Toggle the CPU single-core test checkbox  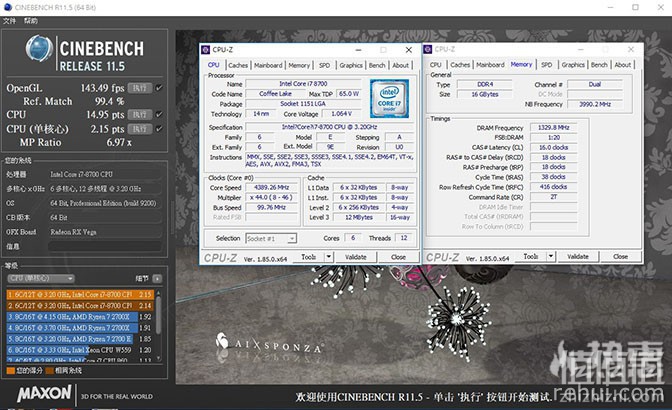159,129
